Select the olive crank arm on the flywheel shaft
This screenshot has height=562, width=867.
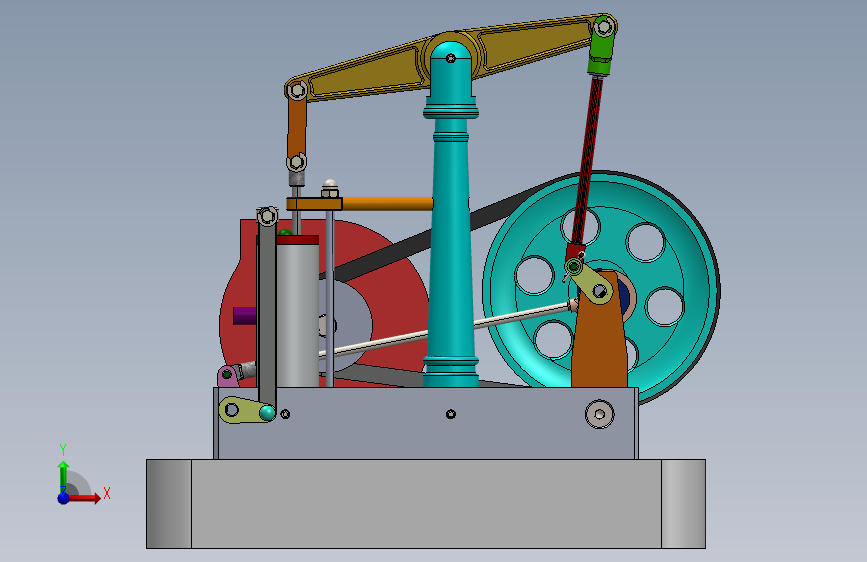(591, 283)
